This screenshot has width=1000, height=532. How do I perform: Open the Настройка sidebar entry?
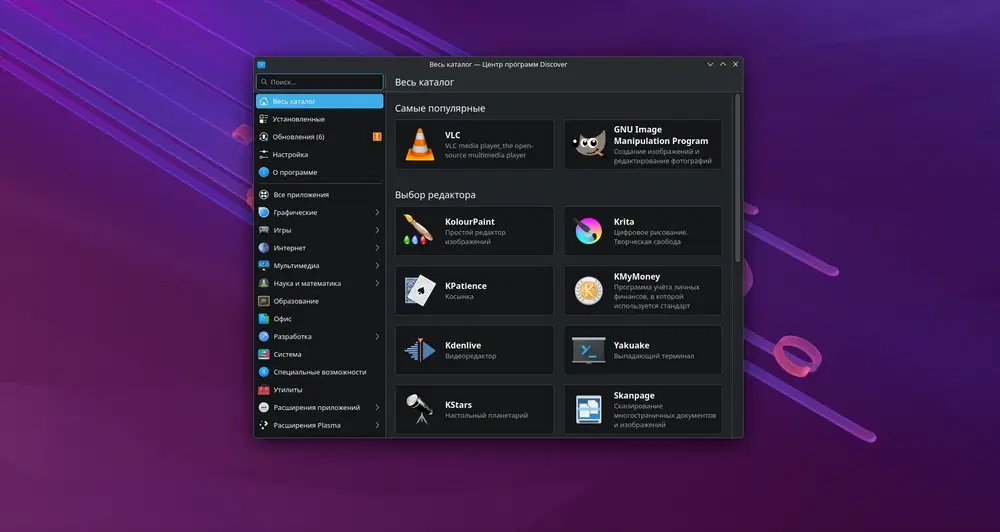click(x=320, y=154)
